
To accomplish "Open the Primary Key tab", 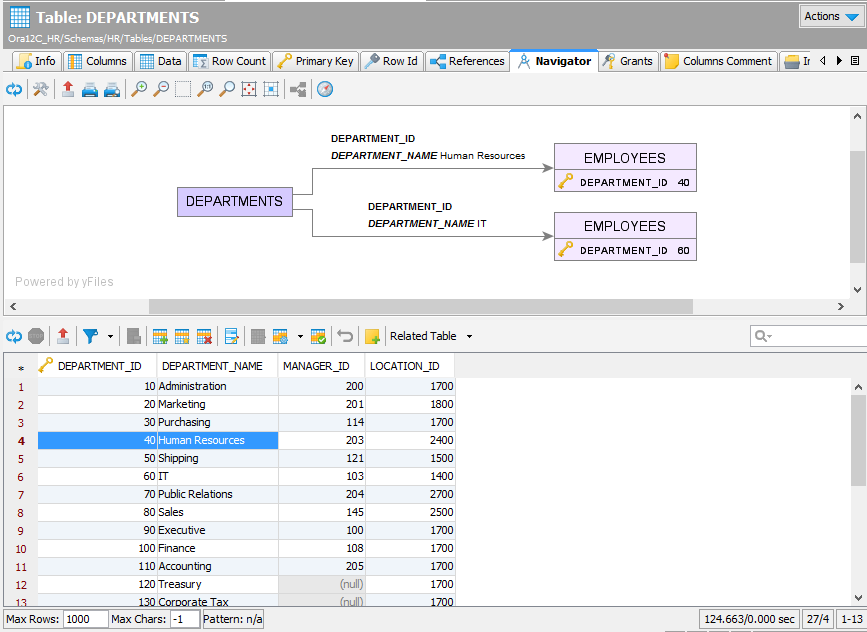I will pyautogui.click(x=315, y=61).
